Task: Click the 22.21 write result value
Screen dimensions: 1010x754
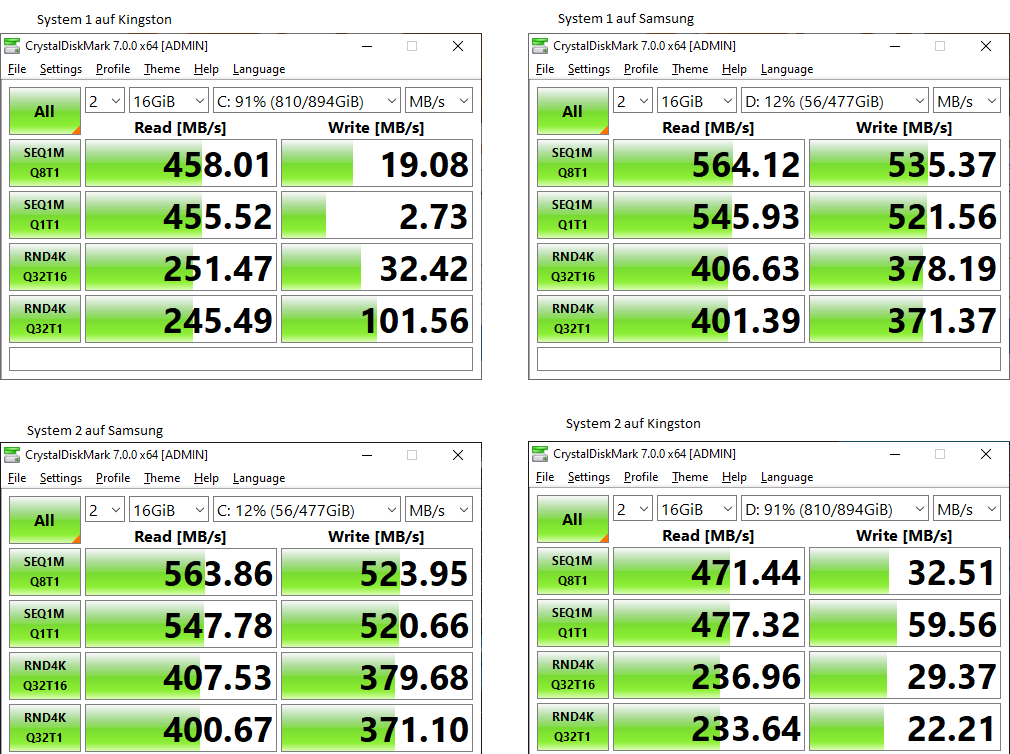Action: (905, 726)
